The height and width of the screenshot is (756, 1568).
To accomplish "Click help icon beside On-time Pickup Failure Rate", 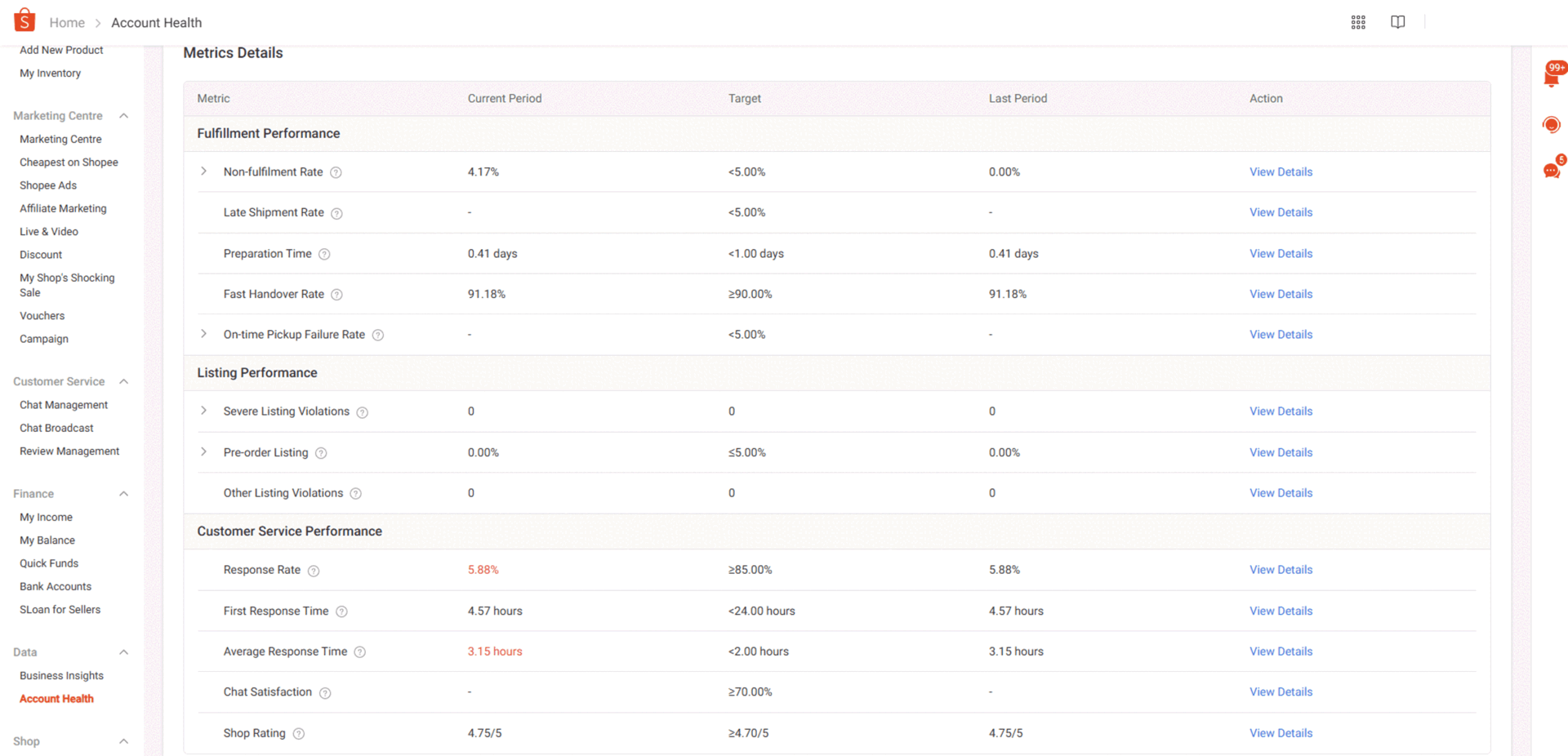I will pos(378,335).
